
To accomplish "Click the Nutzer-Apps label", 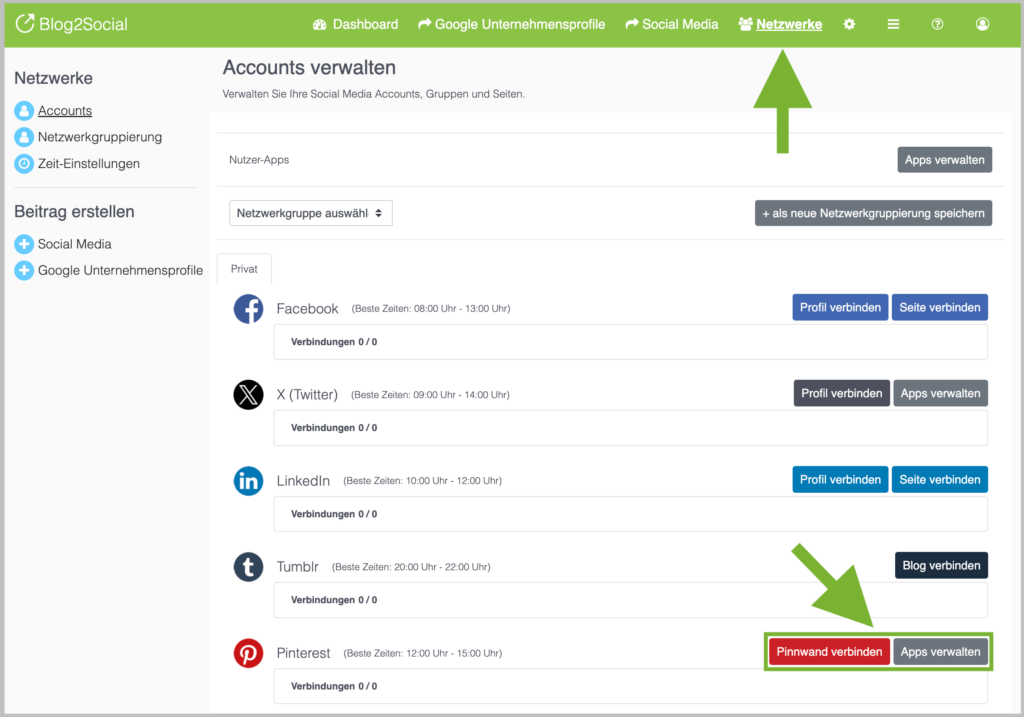I will click(259, 160).
